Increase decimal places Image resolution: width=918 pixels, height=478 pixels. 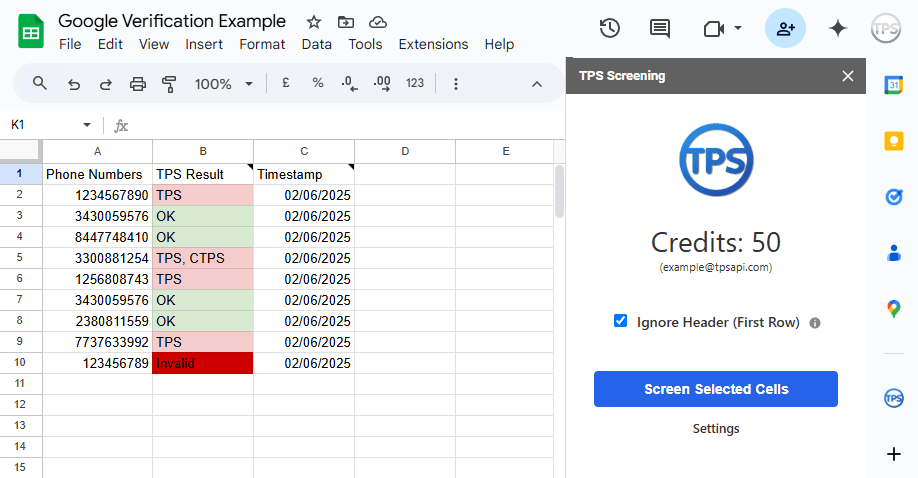click(x=382, y=84)
